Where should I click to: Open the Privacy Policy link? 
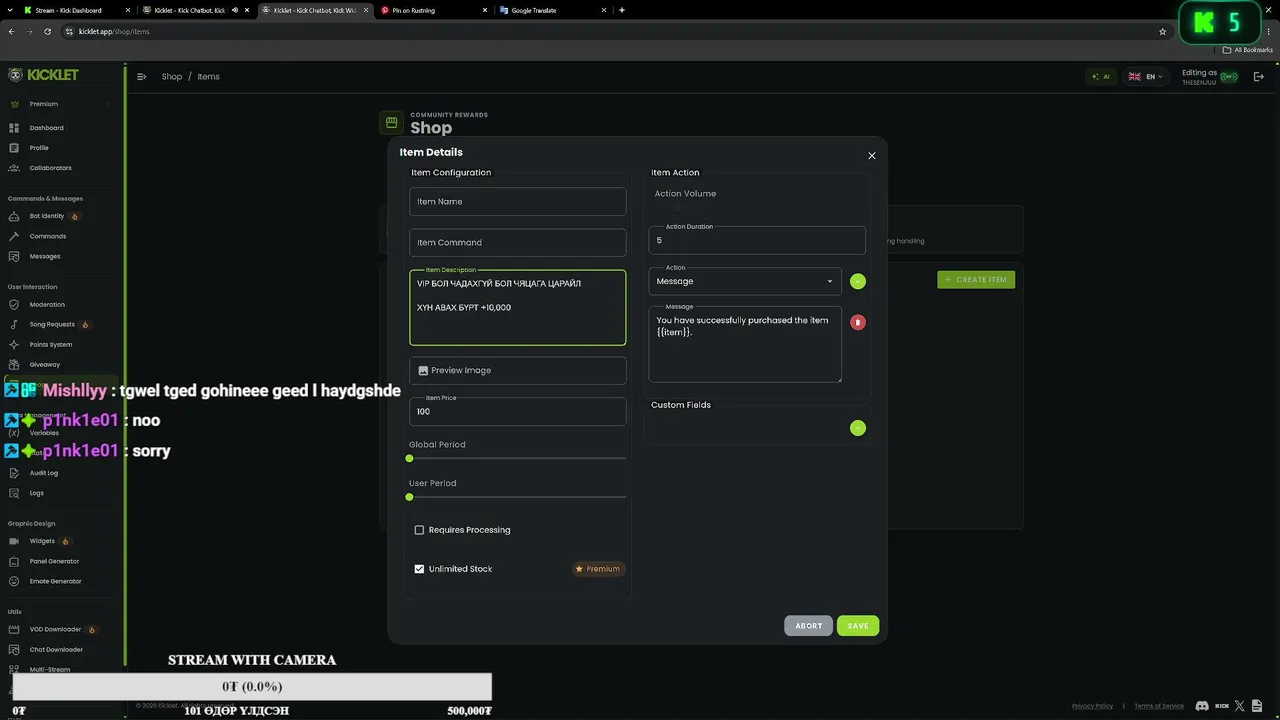[1092, 706]
